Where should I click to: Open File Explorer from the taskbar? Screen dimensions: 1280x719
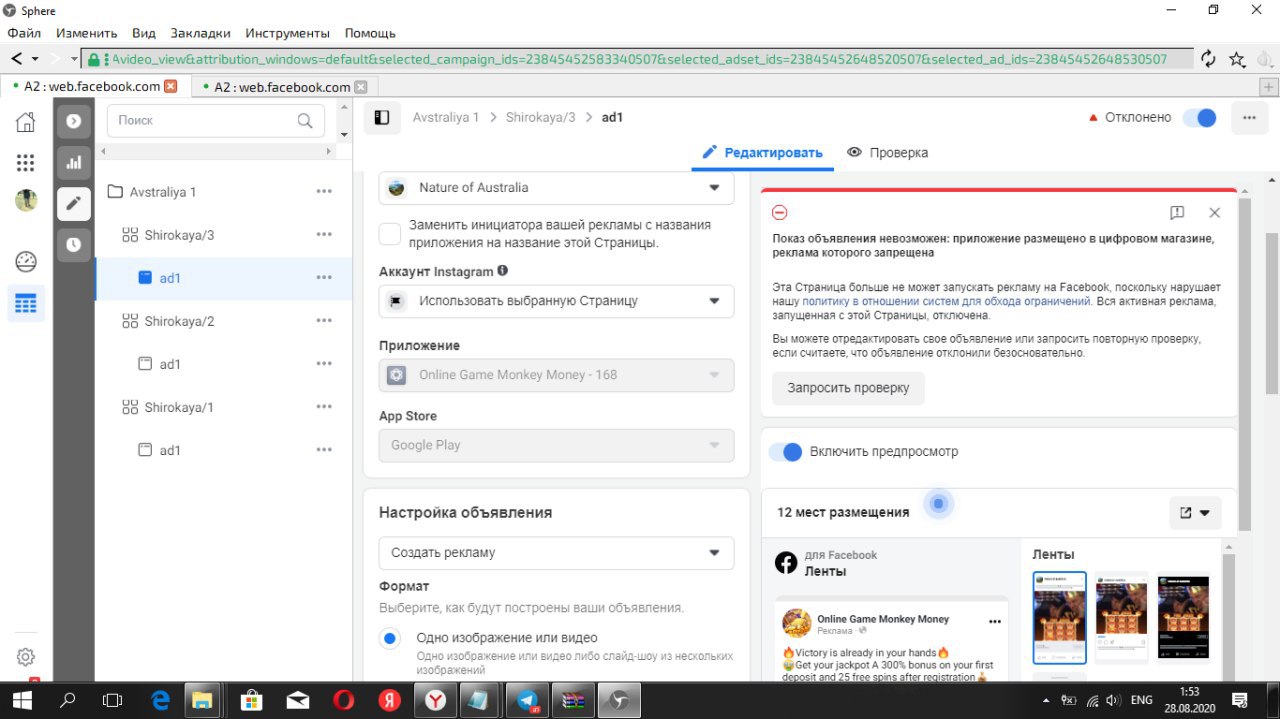click(204, 700)
